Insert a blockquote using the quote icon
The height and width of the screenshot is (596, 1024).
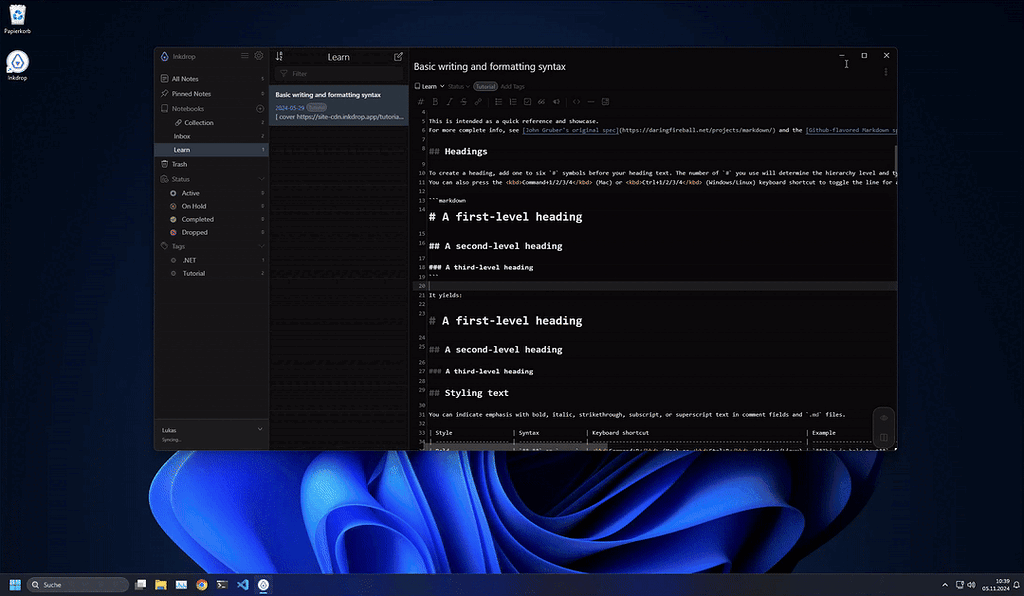point(542,101)
